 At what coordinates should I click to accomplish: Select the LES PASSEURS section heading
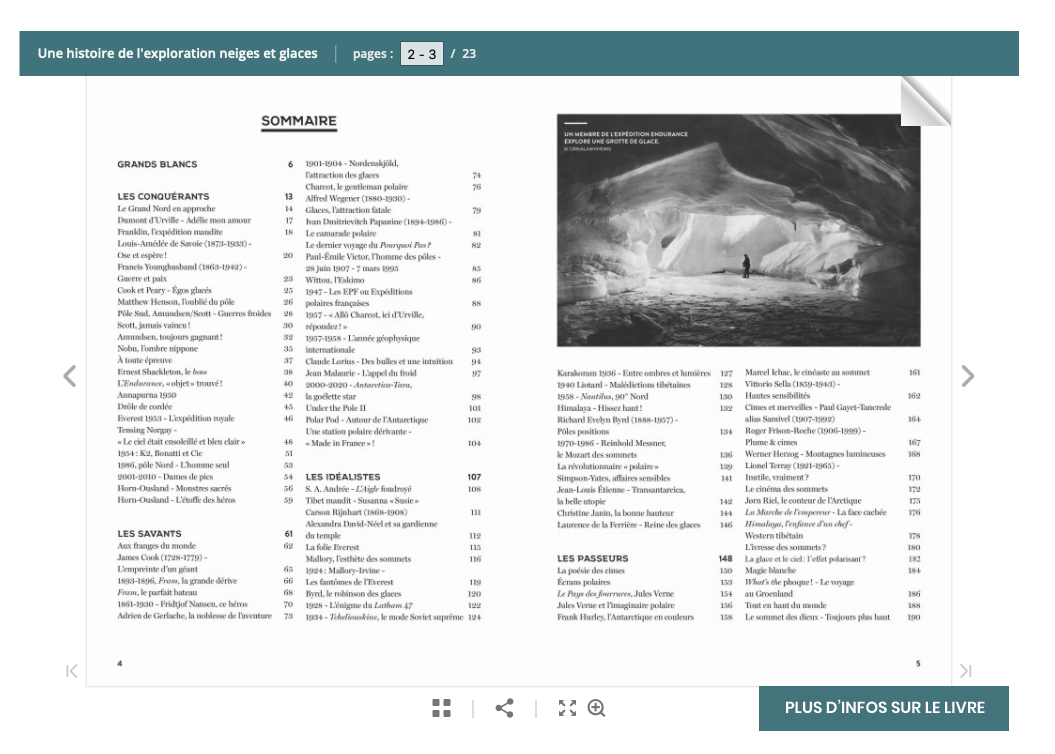click(x=593, y=558)
